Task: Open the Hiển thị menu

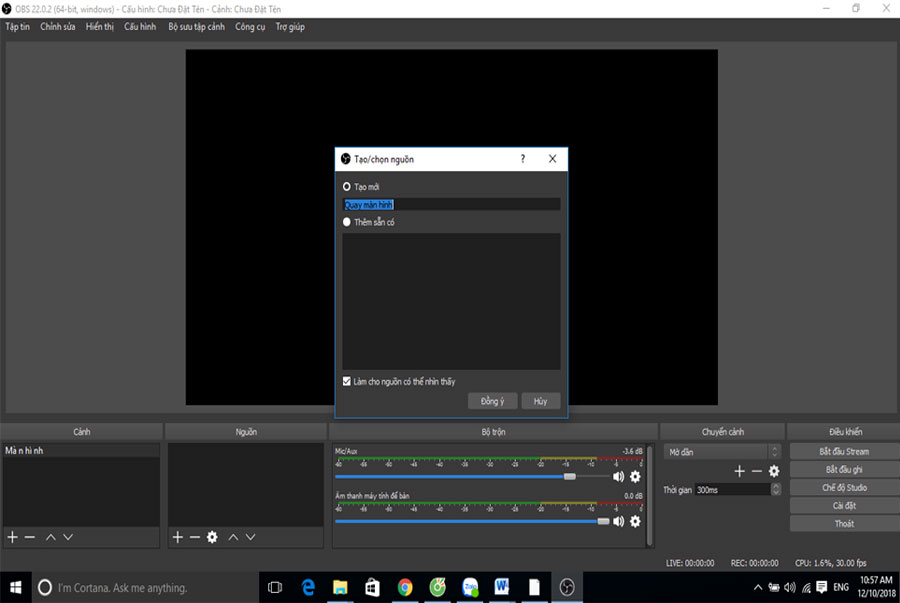Action: click(99, 27)
